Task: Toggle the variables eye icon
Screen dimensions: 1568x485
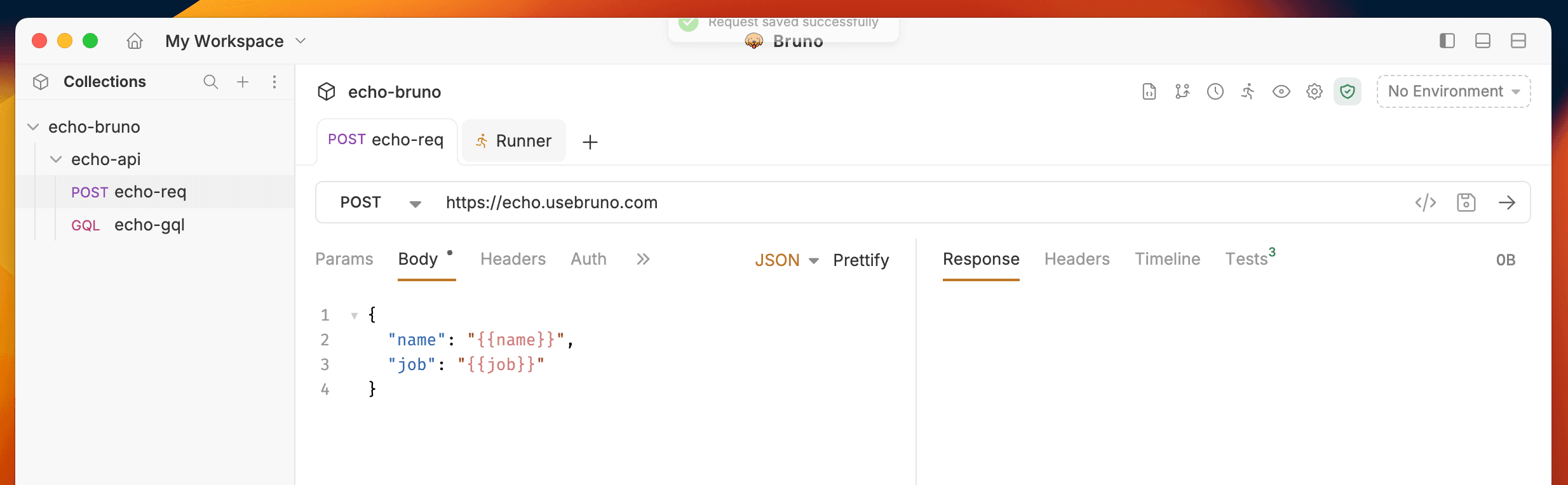Action: [1281, 91]
